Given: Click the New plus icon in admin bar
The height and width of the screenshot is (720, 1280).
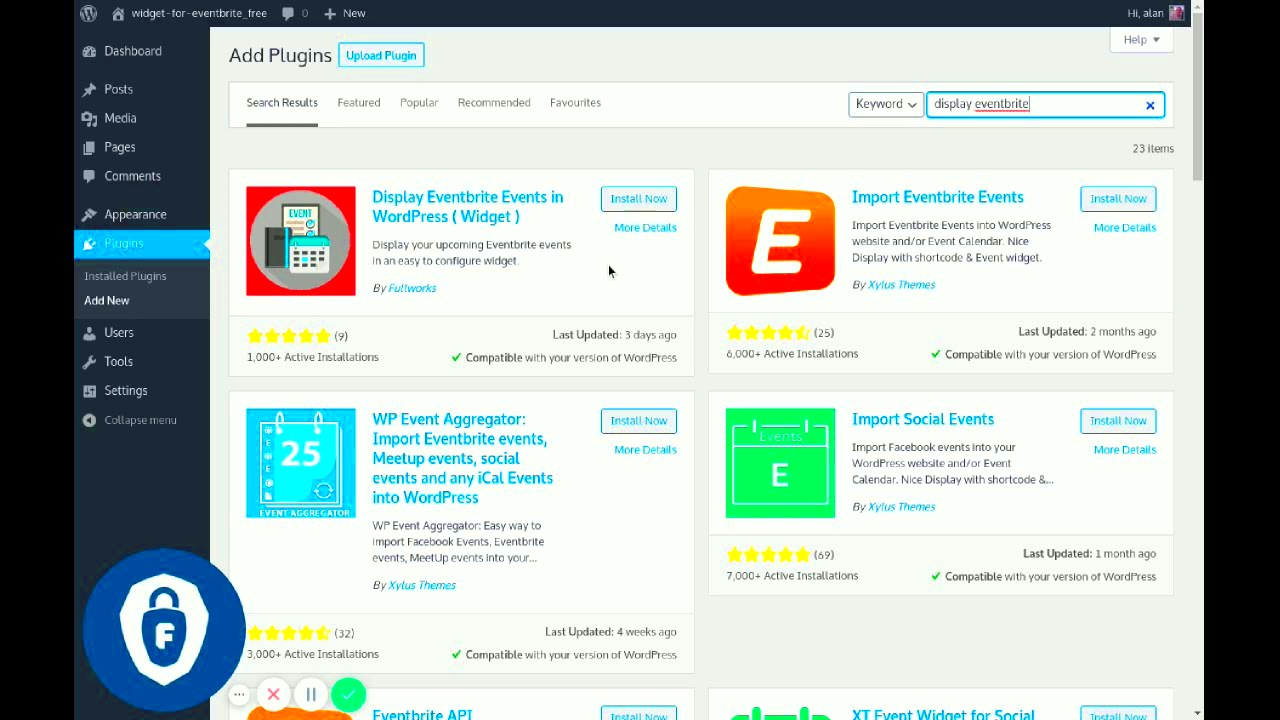Looking at the screenshot, I should pos(331,13).
